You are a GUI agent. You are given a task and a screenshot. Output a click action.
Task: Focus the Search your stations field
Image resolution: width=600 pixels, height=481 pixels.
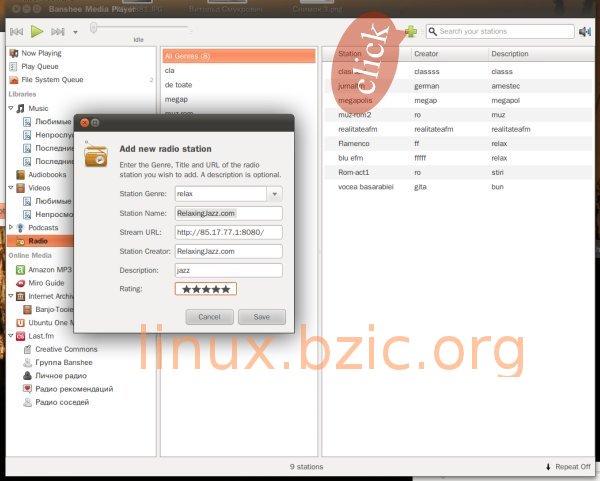(x=500, y=31)
